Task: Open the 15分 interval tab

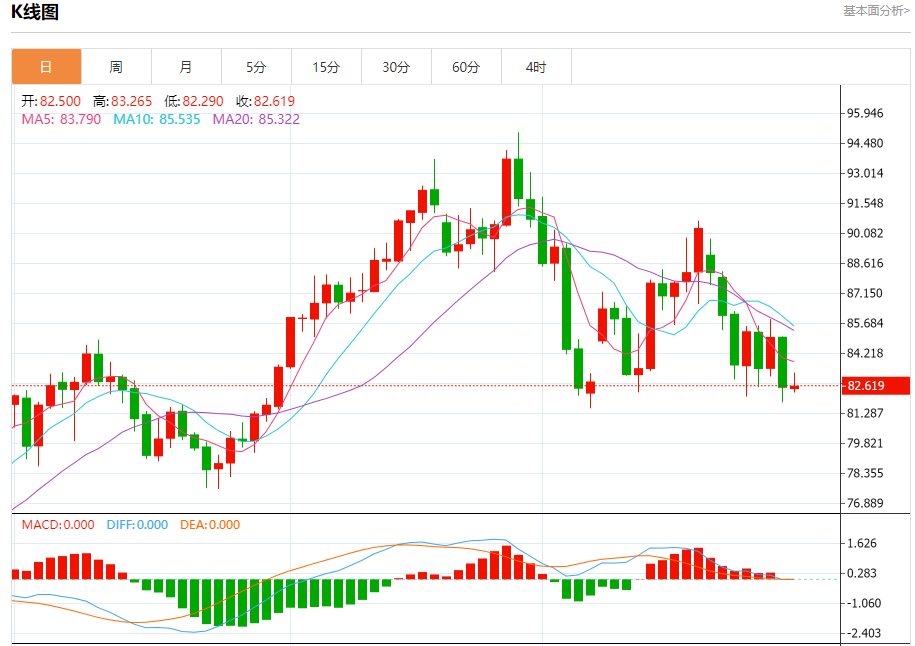Action: pyautogui.click(x=326, y=67)
